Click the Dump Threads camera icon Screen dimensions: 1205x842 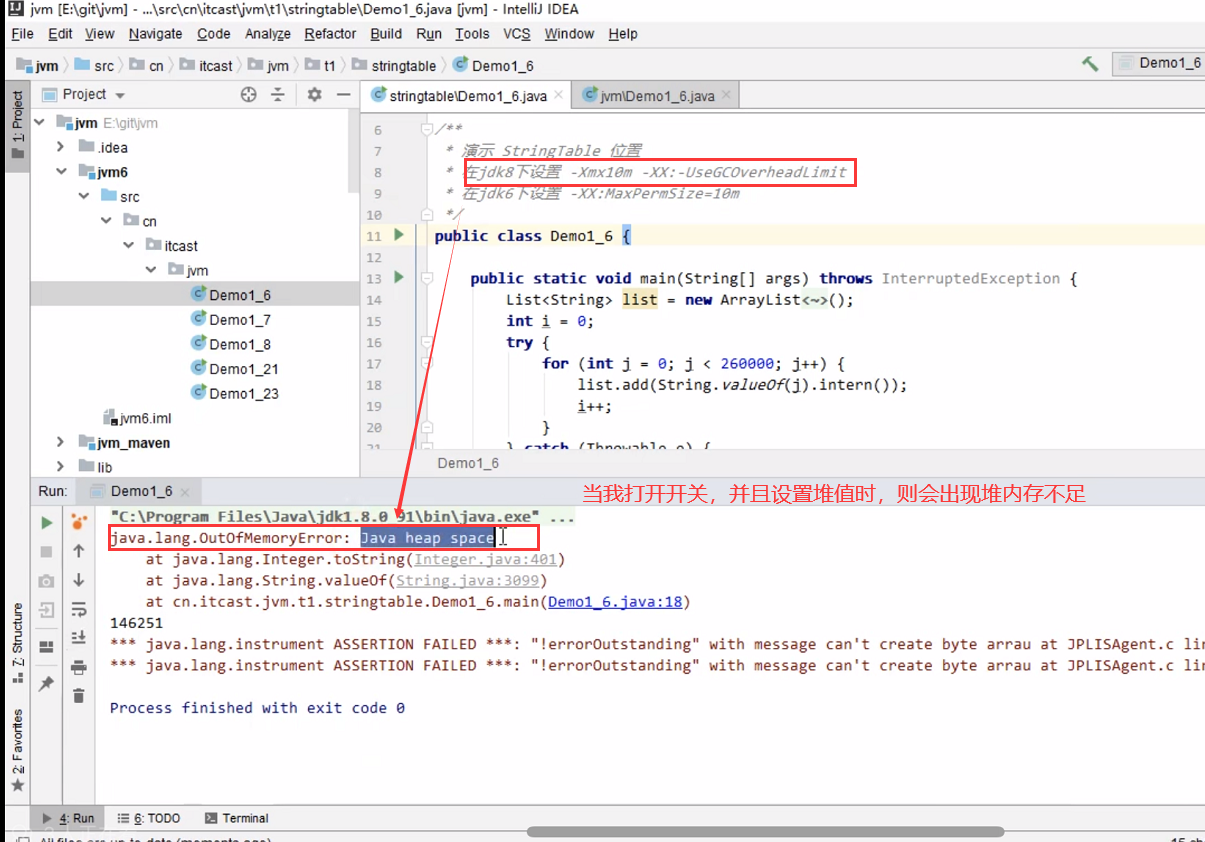pos(47,580)
